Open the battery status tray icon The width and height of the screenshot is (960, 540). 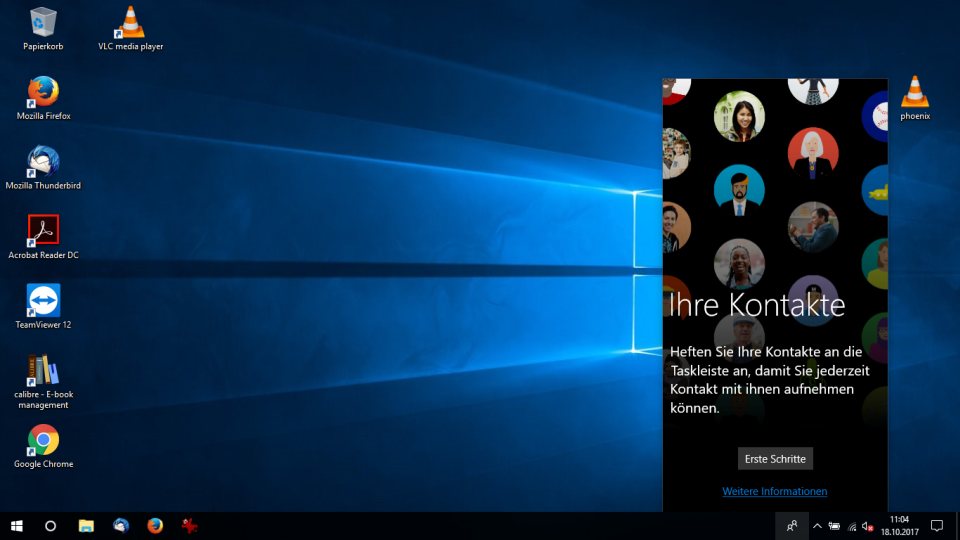click(834, 526)
